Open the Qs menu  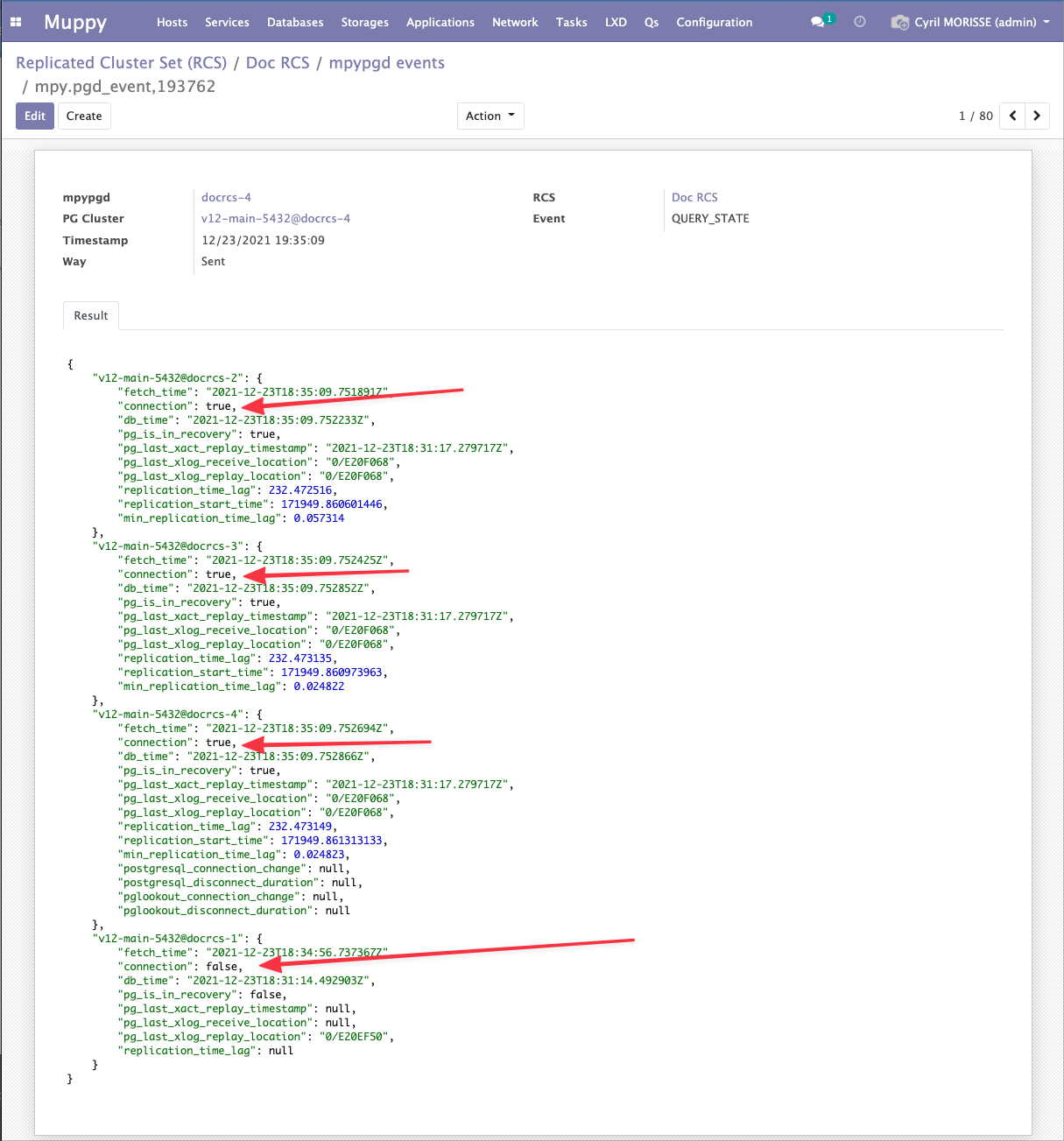[x=652, y=22]
